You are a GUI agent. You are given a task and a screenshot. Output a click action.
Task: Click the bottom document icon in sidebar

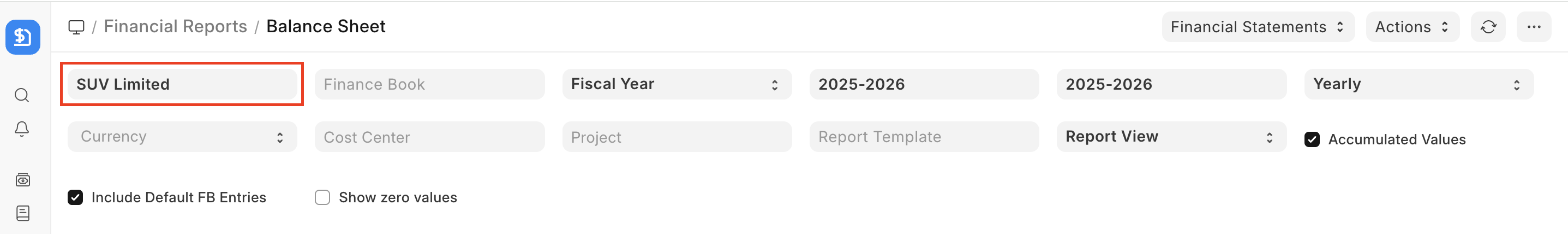(x=22, y=213)
